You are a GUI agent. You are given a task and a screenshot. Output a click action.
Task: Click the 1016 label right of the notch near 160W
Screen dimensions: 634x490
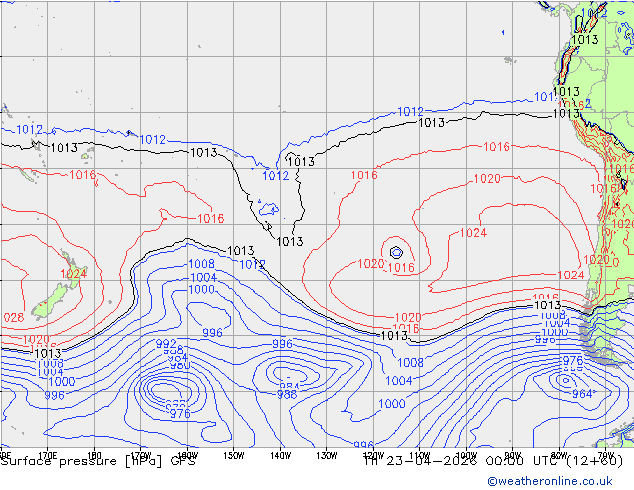coord(210,218)
